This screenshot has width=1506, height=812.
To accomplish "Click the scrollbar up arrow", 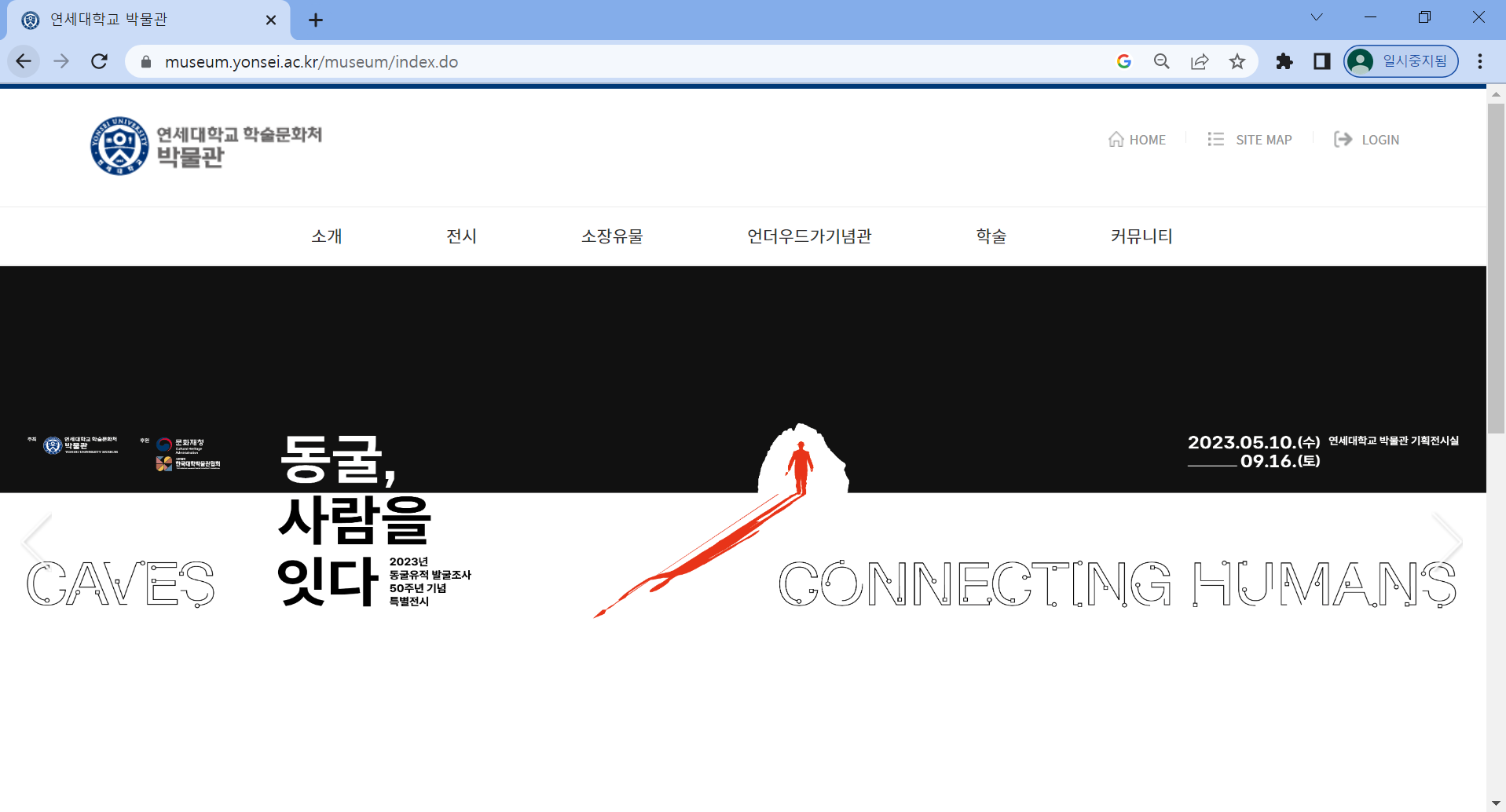I will (x=1496, y=94).
